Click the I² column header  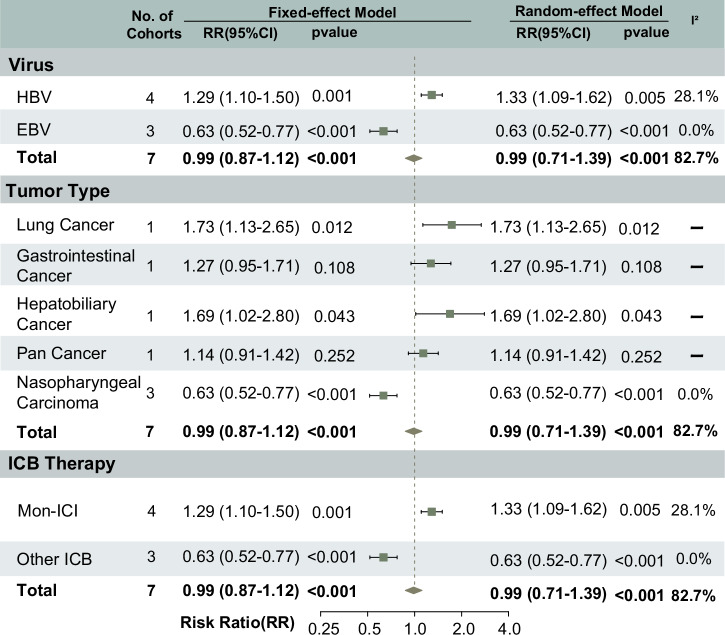coord(695,19)
